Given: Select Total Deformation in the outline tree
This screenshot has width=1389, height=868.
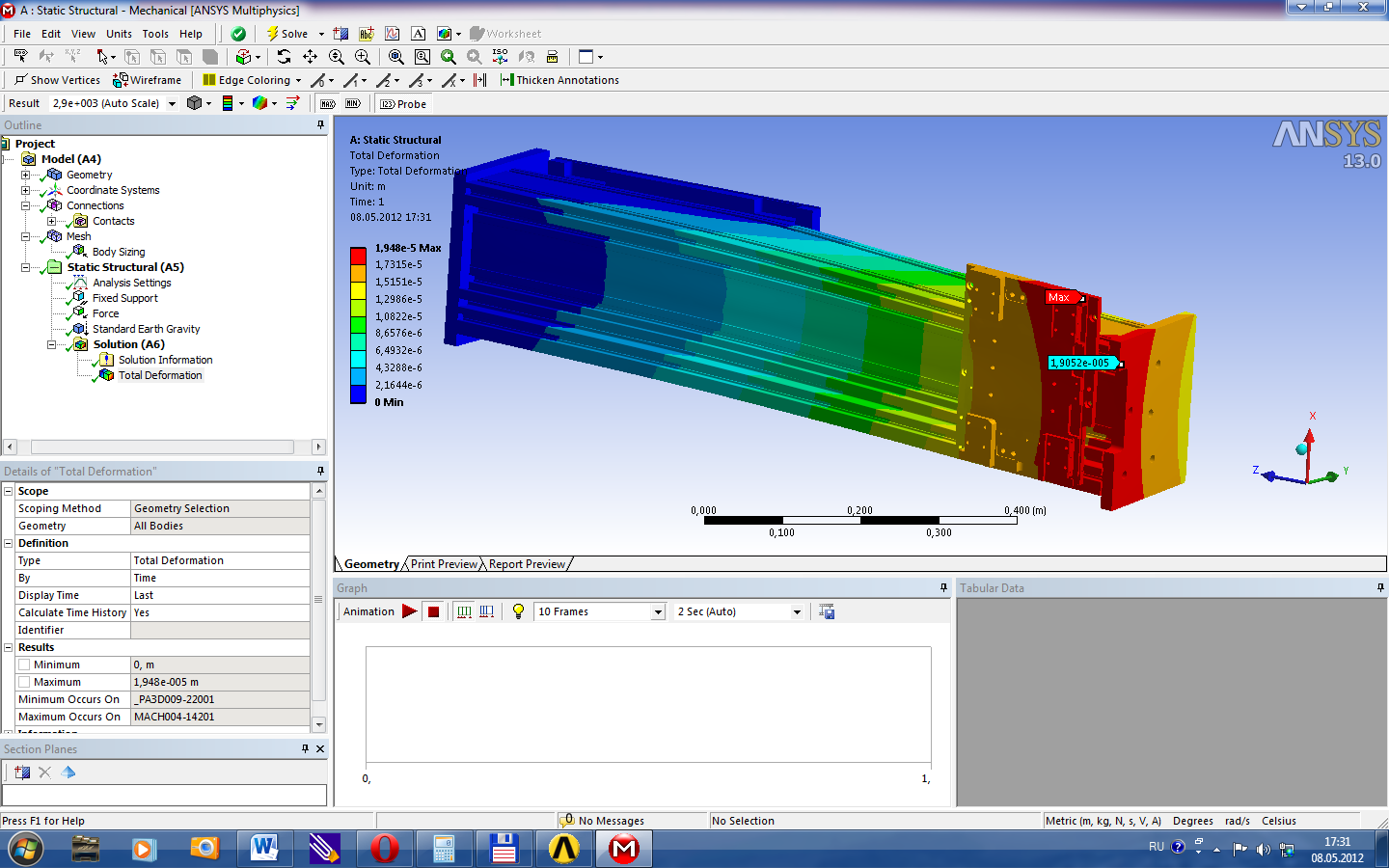Looking at the screenshot, I should point(160,375).
